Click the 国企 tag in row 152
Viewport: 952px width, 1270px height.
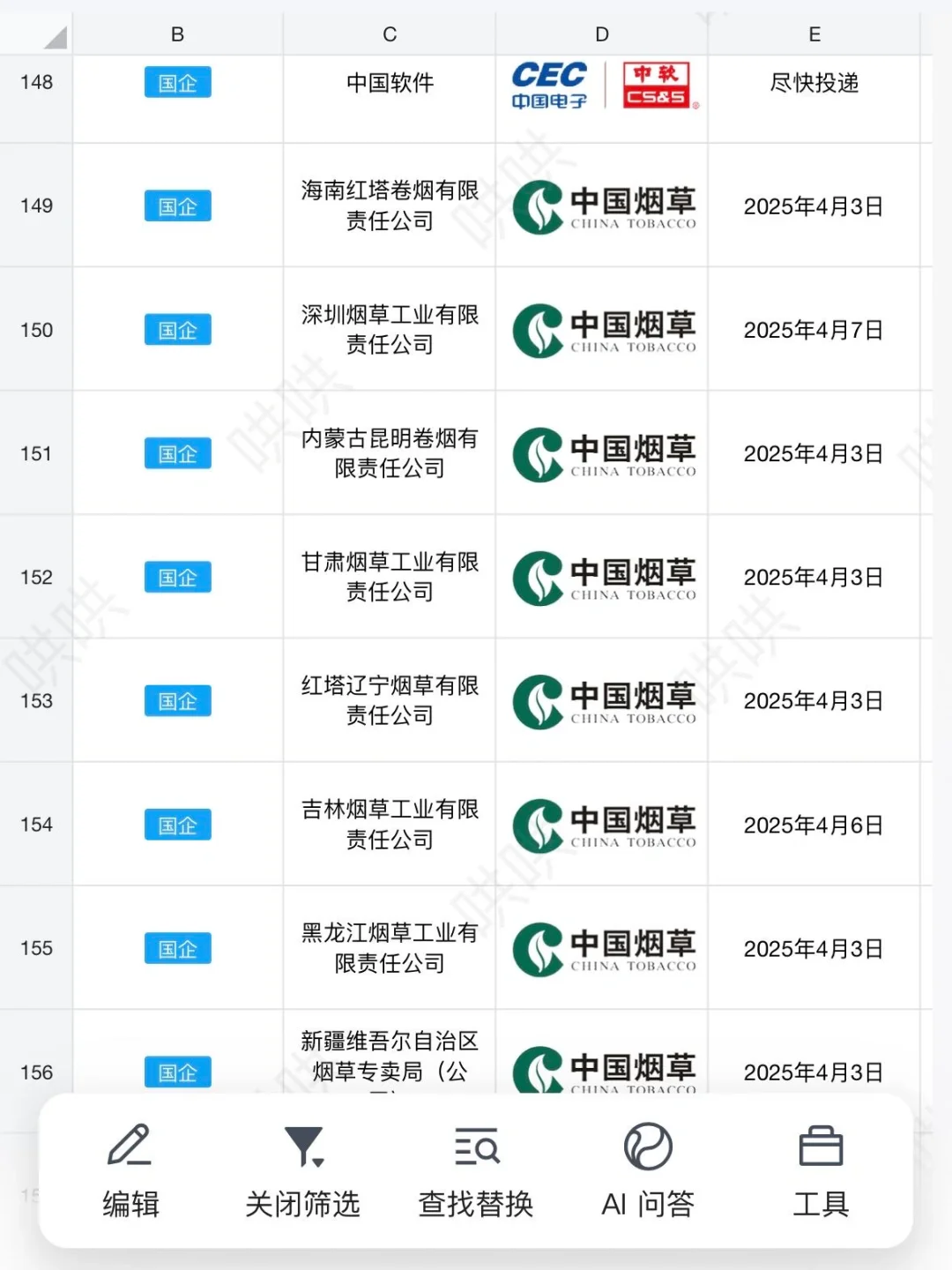pos(177,578)
